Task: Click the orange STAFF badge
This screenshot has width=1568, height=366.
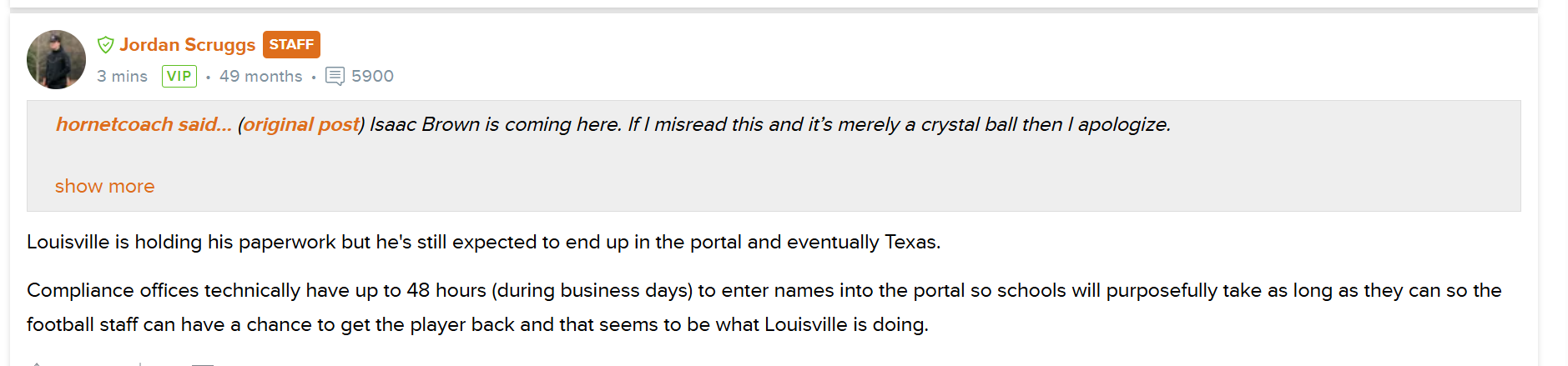Action: pos(291,44)
